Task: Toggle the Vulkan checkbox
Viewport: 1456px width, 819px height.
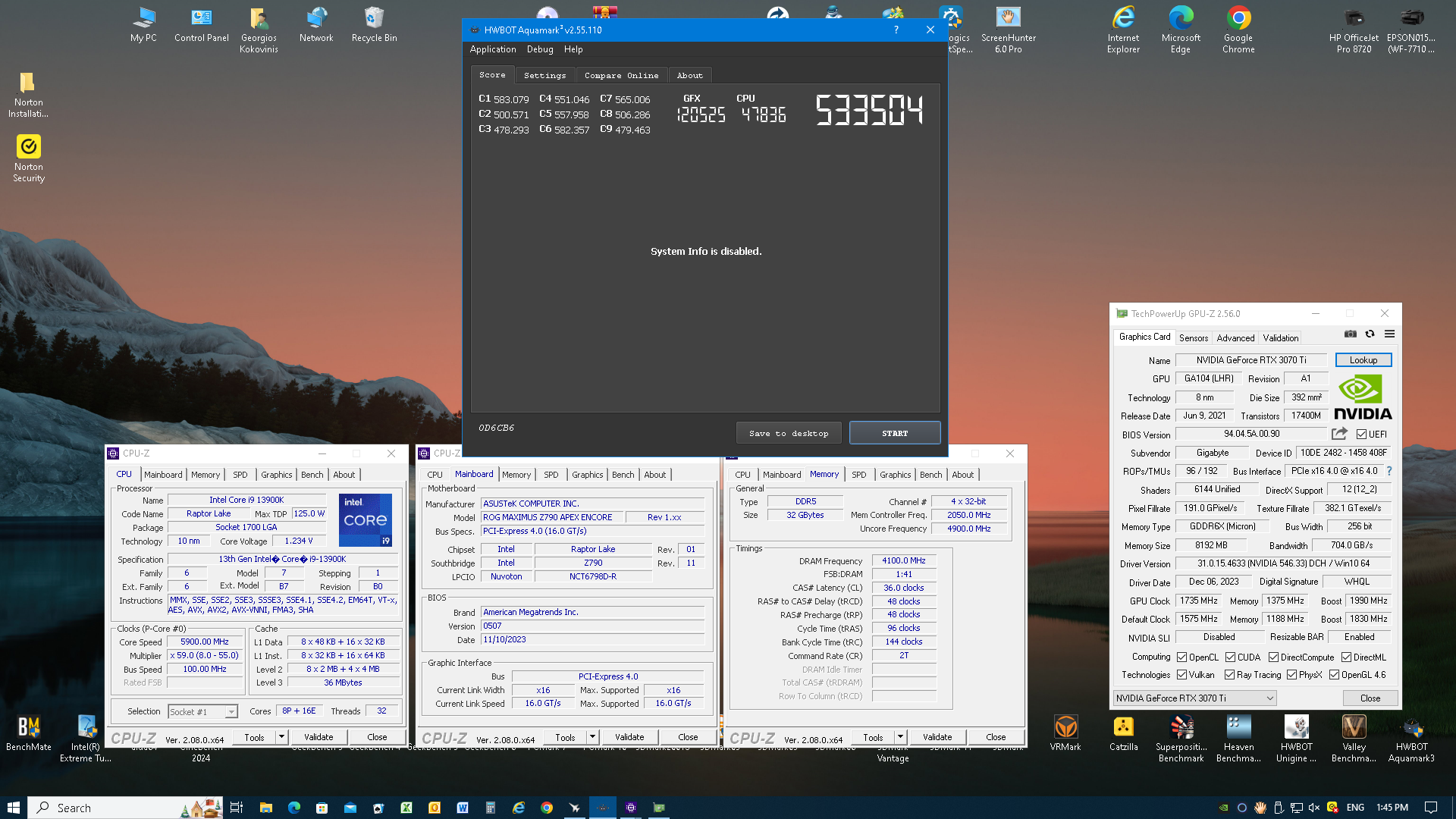Action: tap(1181, 675)
